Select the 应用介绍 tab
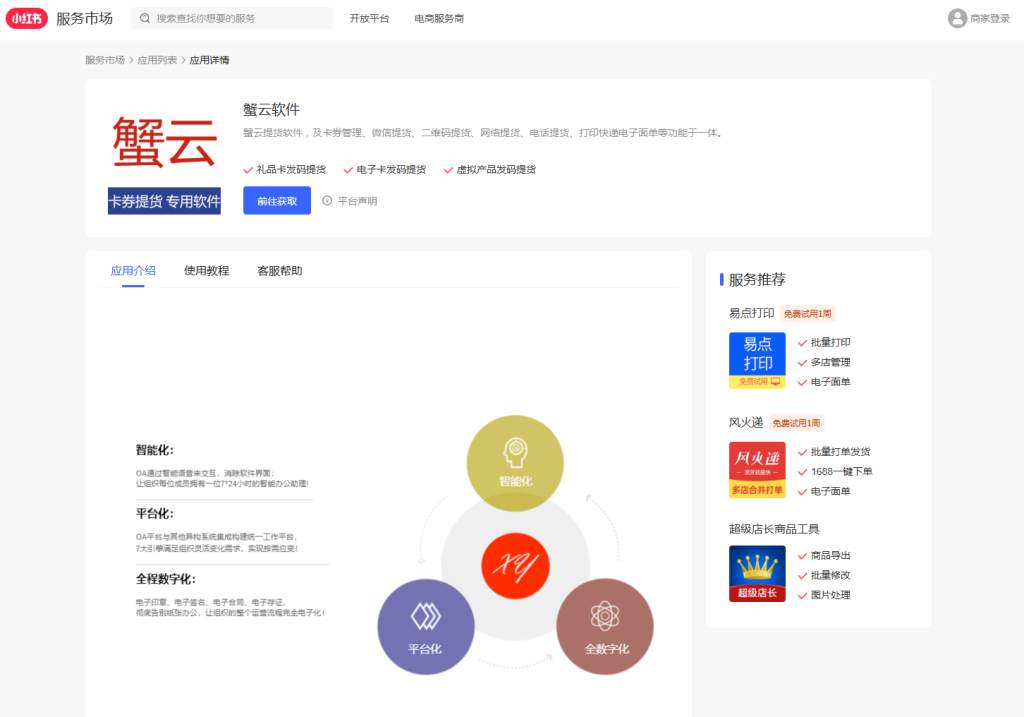The height and width of the screenshot is (717, 1024). (x=133, y=270)
